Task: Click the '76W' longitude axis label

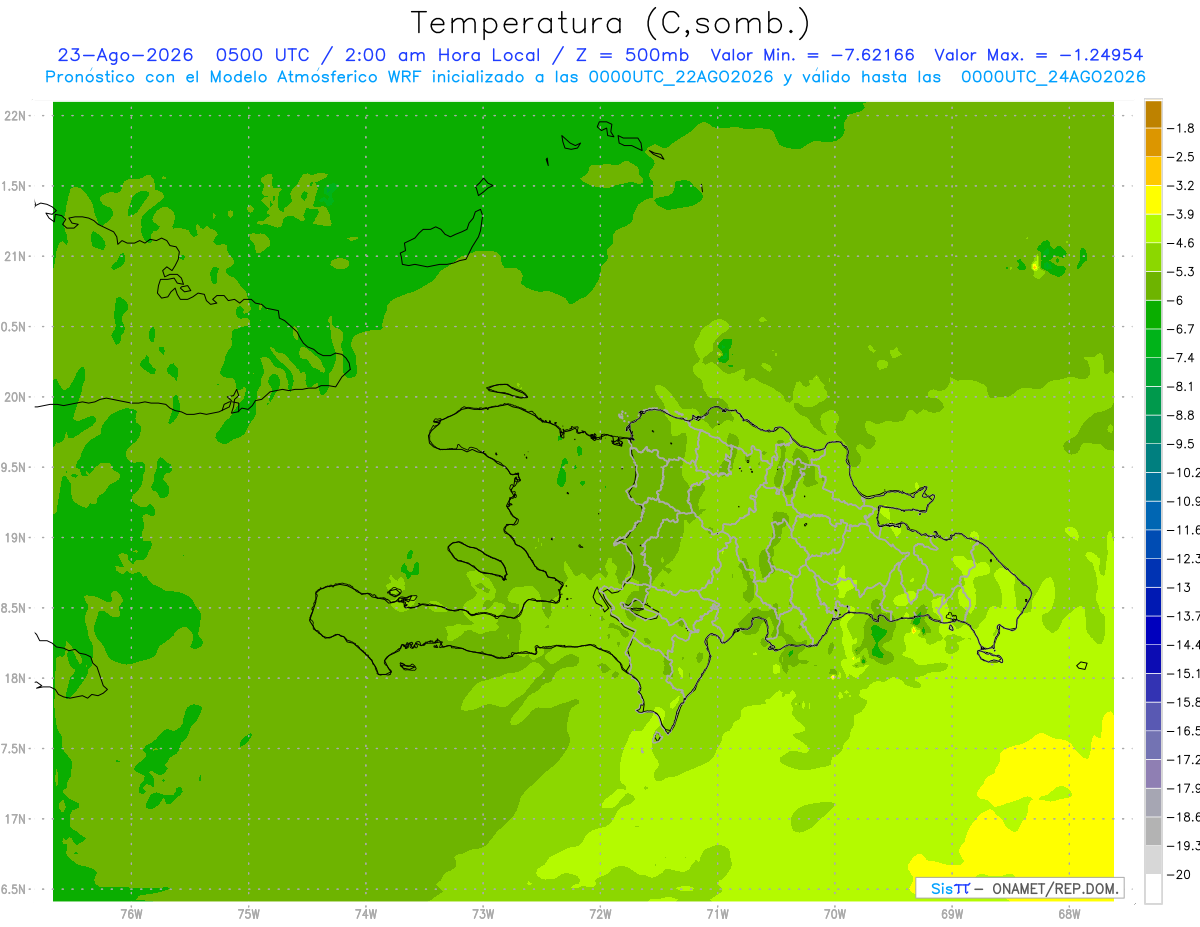Action: [131, 913]
